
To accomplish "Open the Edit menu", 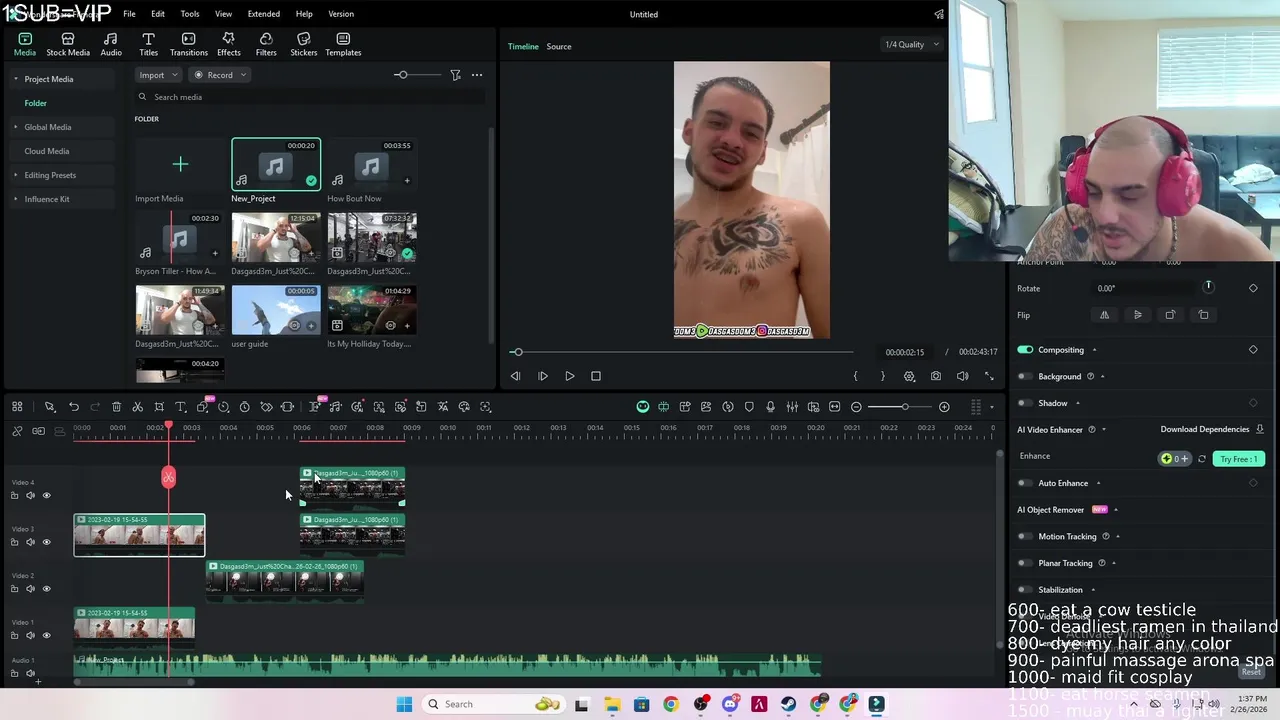I will pyautogui.click(x=158, y=14).
